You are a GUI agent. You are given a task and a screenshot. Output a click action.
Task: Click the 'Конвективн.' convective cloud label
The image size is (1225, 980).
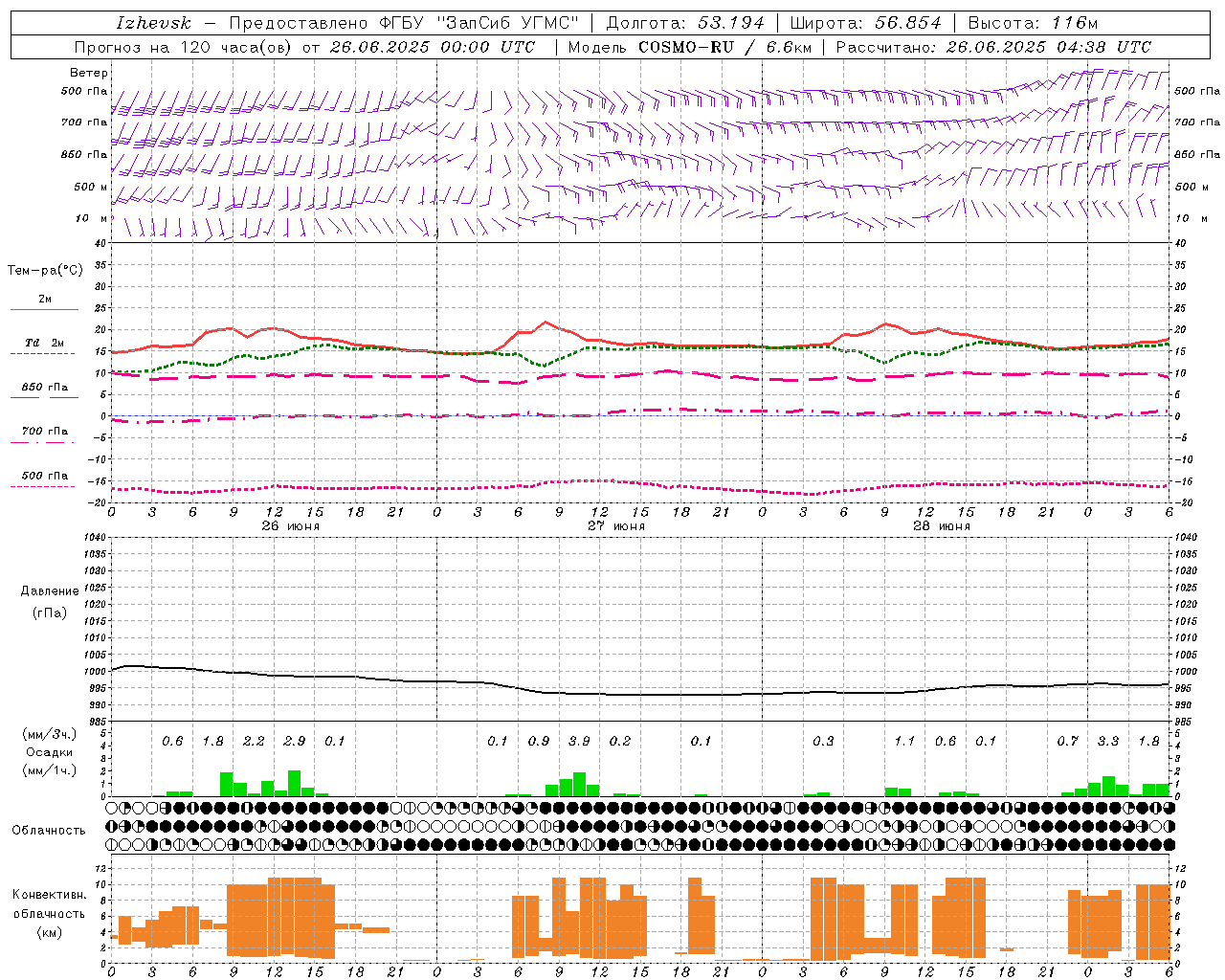49,895
